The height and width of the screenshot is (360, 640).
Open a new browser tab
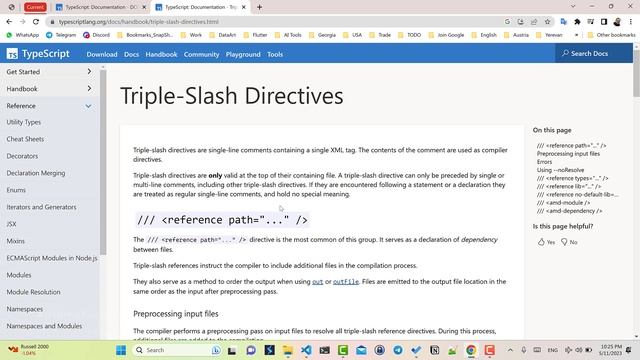[259, 7]
